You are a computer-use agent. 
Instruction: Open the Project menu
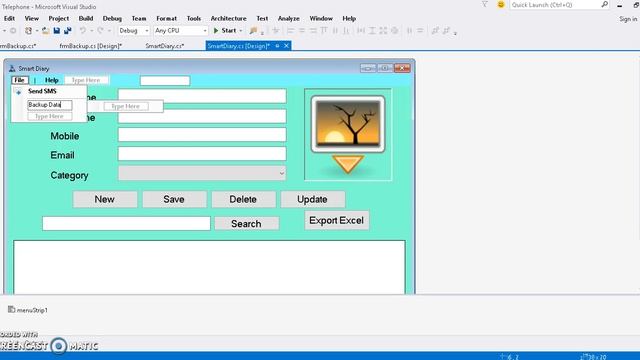coord(58,18)
